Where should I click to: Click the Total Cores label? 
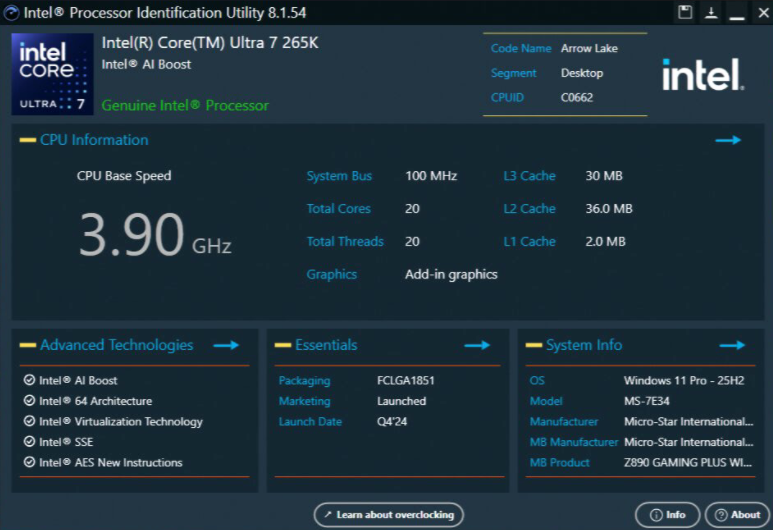point(339,209)
